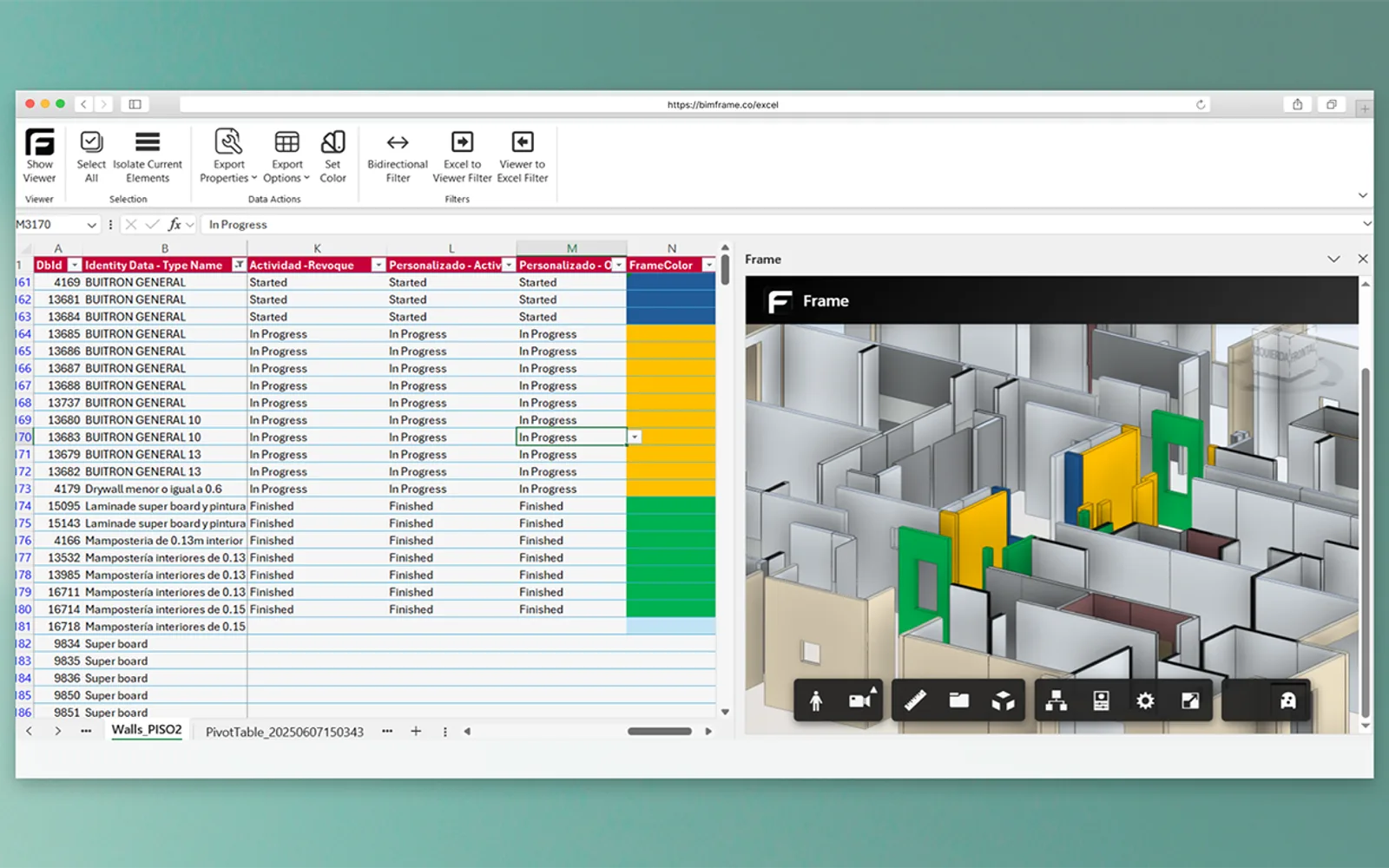Click the explode model cube icon
This screenshot has height=868, width=1389.
click(x=1003, y=700)
